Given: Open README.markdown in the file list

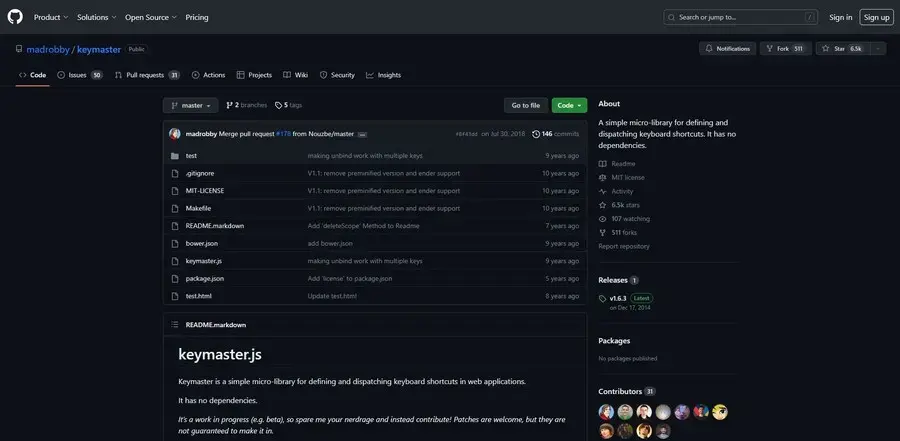Looking at the screenshot, I should 215,226.
